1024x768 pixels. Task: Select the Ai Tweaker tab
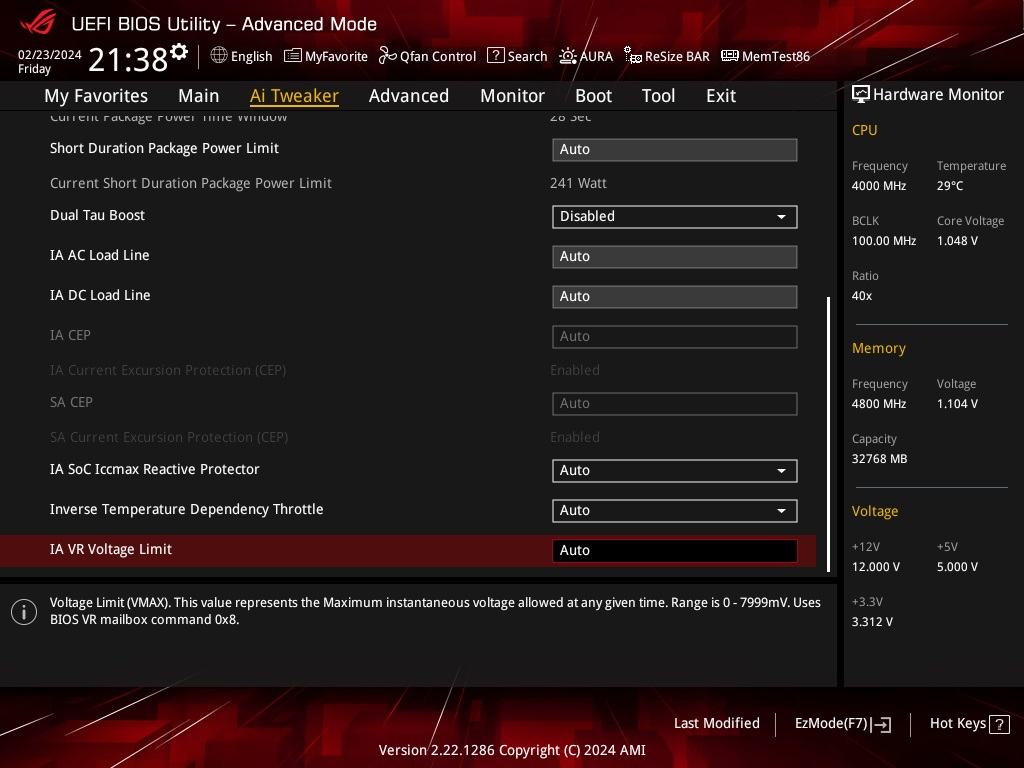[294, 95]
